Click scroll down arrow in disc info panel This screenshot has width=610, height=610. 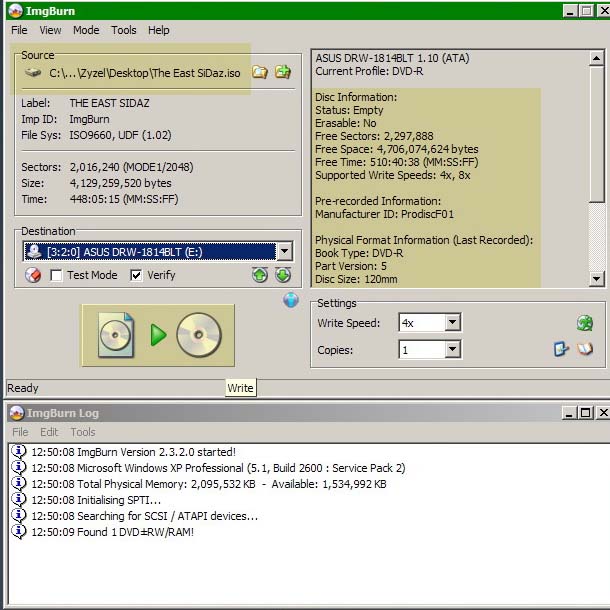pyautogui.click(x=596, y=279)
